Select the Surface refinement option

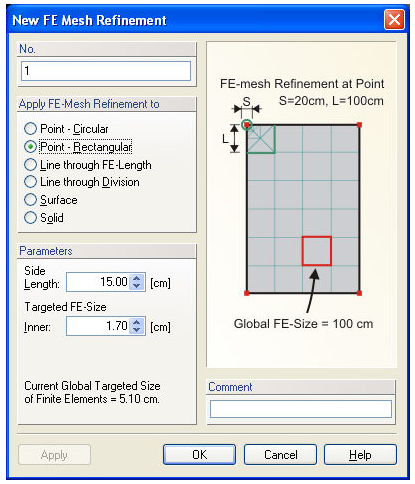tap(51, 200)
